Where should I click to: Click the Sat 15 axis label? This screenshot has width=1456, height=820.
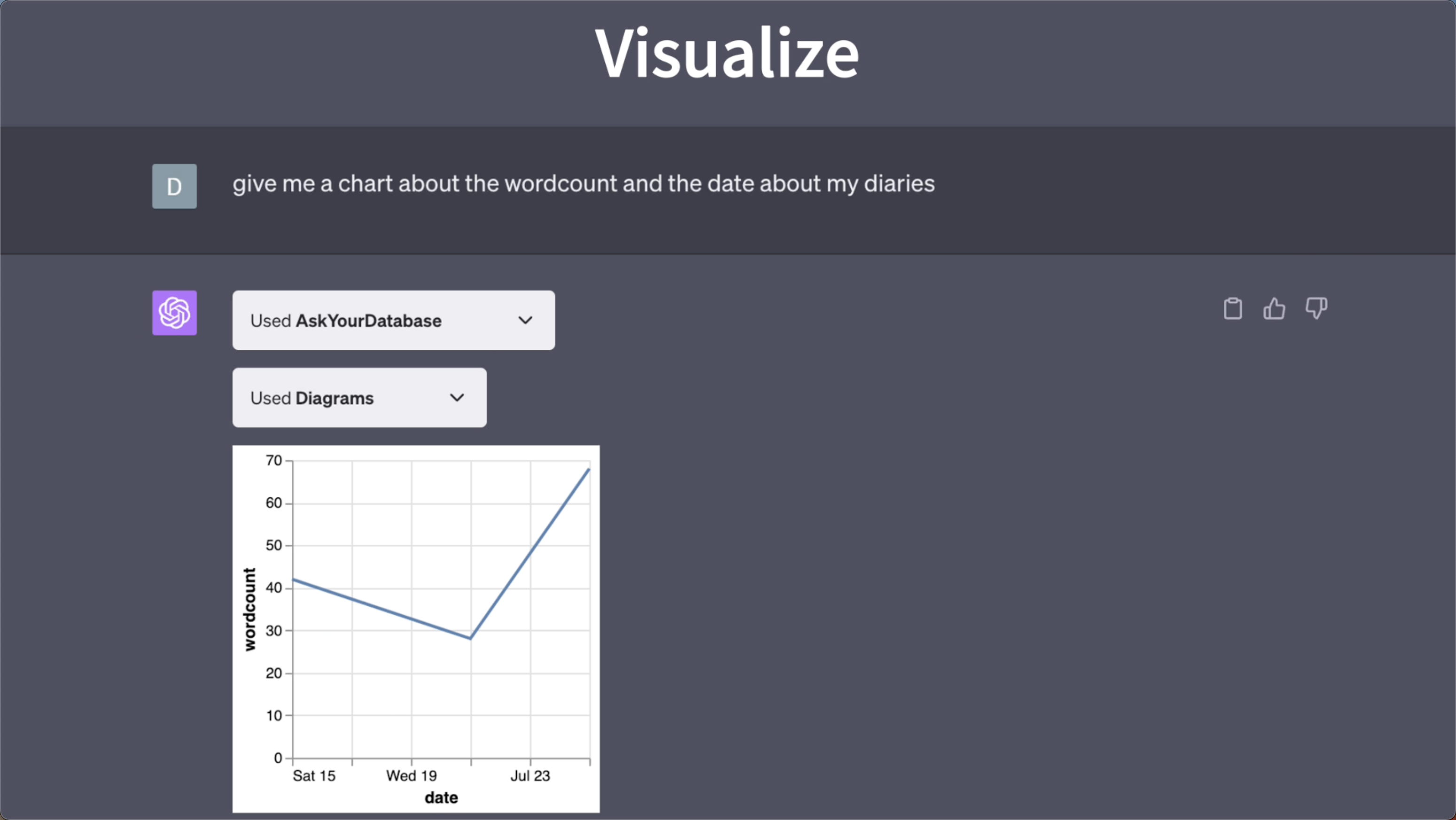pyautogui.click(x=313, y=776)
